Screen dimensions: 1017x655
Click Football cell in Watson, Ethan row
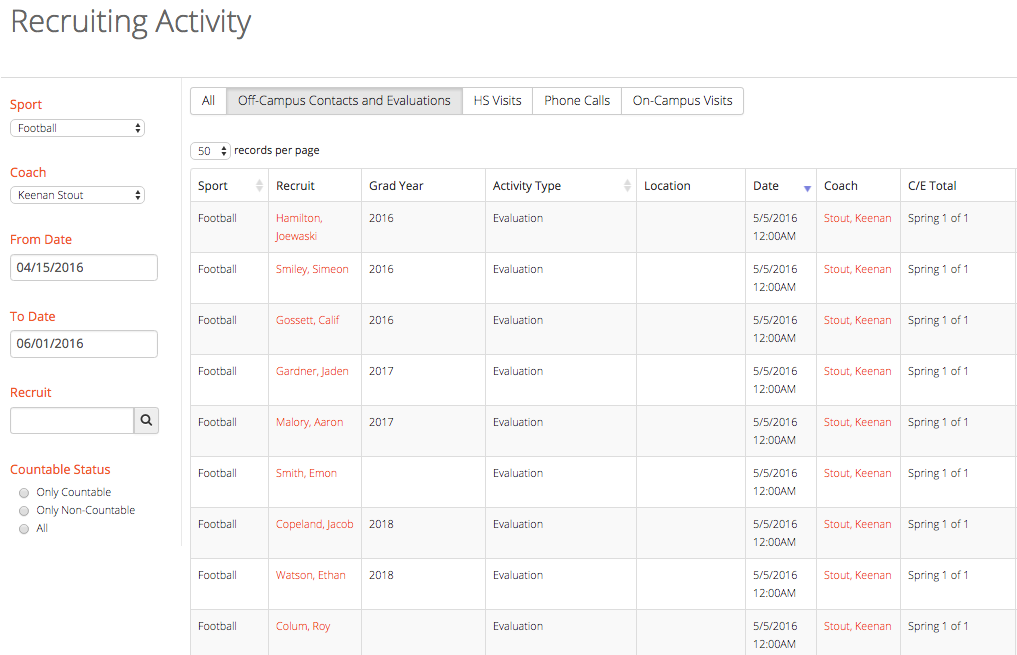point(217,575)
